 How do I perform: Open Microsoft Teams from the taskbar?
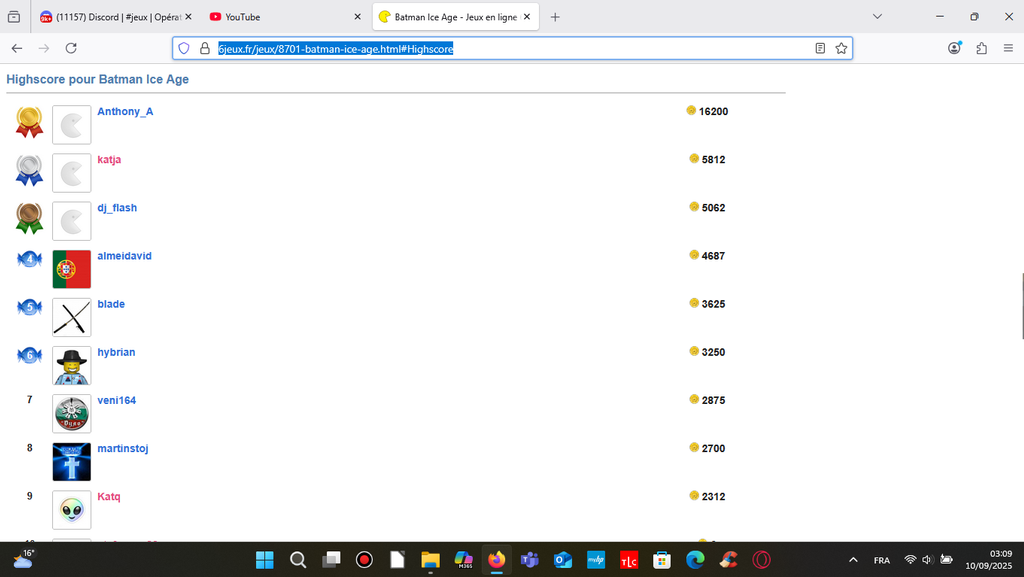pos(530,560)
